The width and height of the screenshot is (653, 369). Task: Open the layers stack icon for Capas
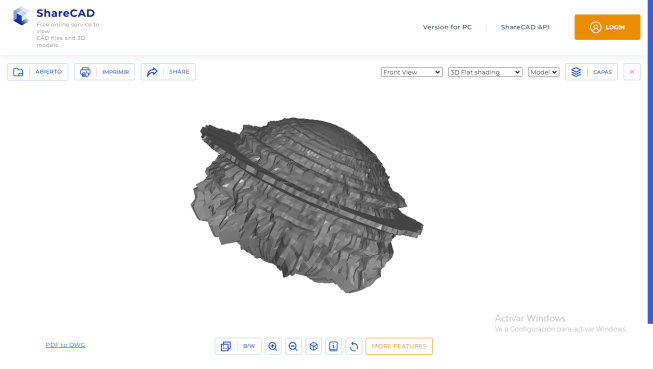pos(576,72)
